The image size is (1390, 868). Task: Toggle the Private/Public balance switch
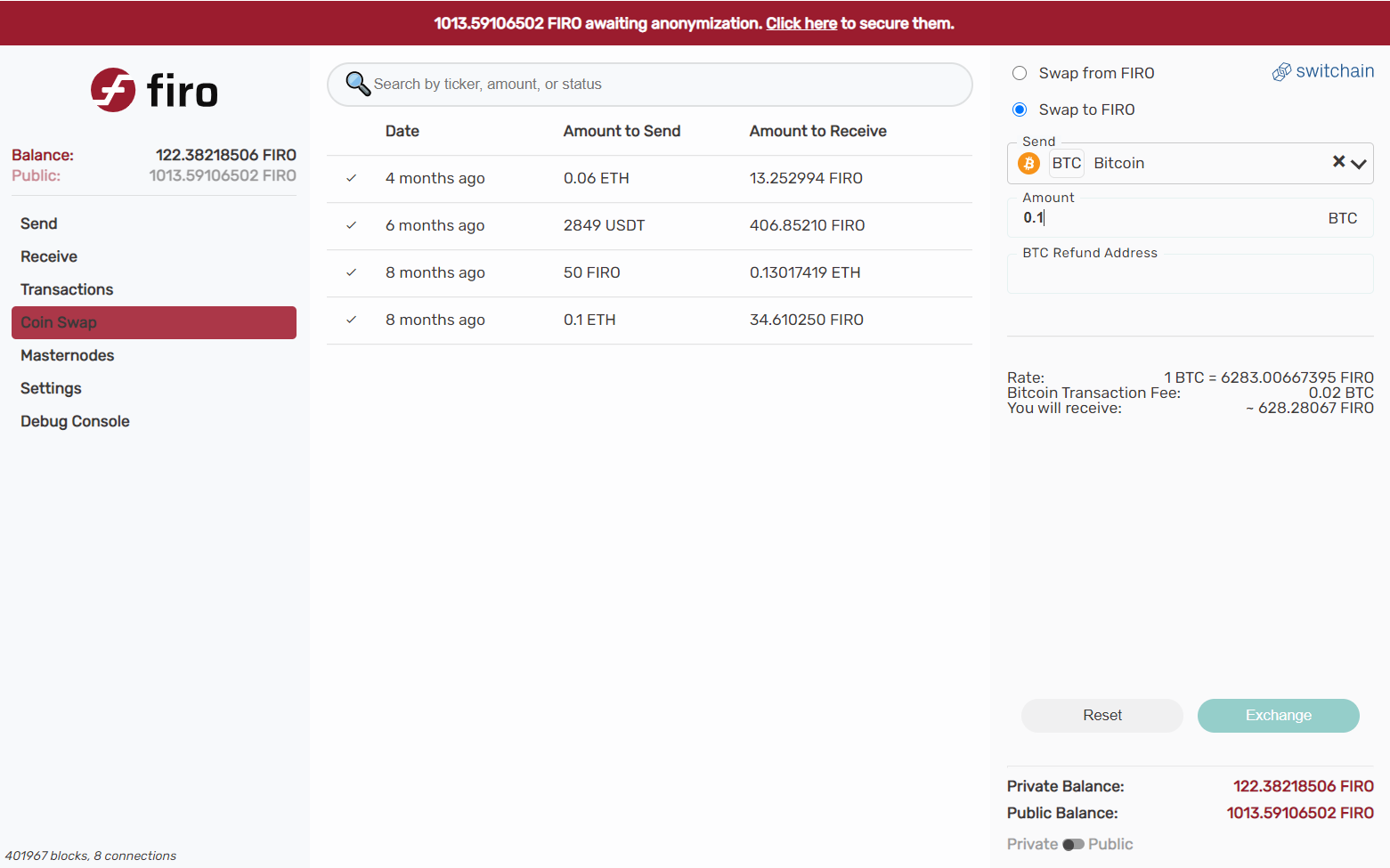[x=1073, y=844]
